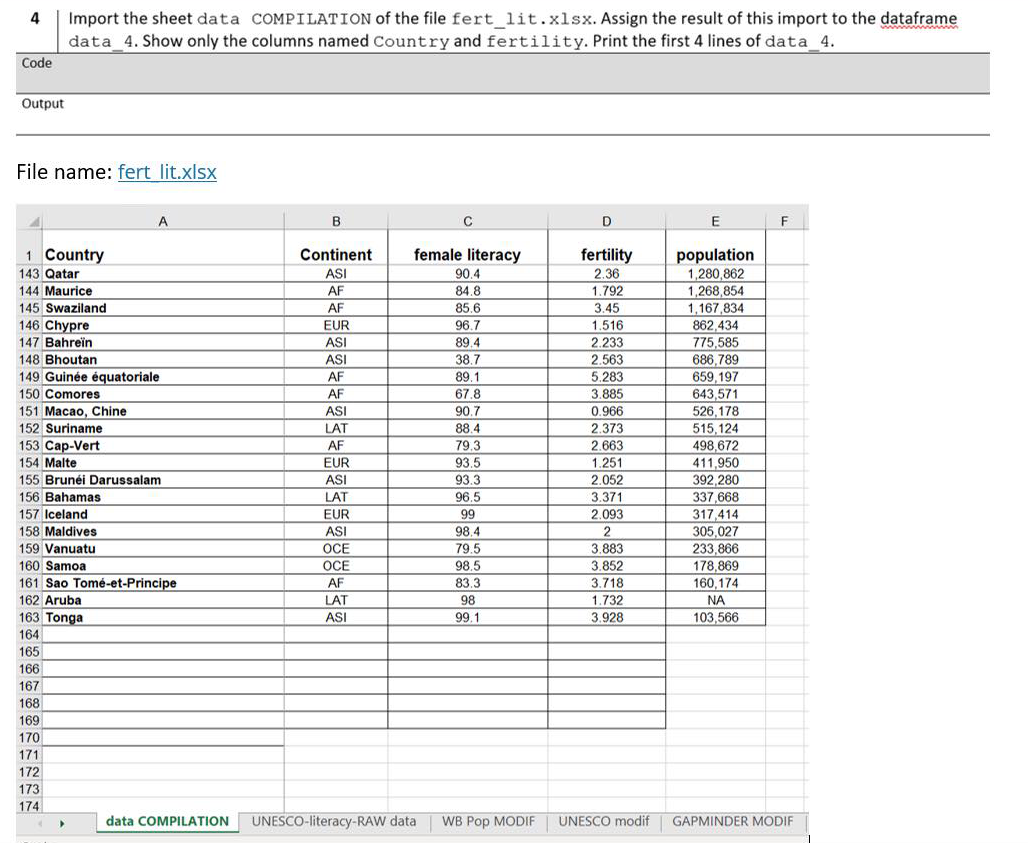
Task: Select the active data COMPILATION tab
Action: coord(166,821)
